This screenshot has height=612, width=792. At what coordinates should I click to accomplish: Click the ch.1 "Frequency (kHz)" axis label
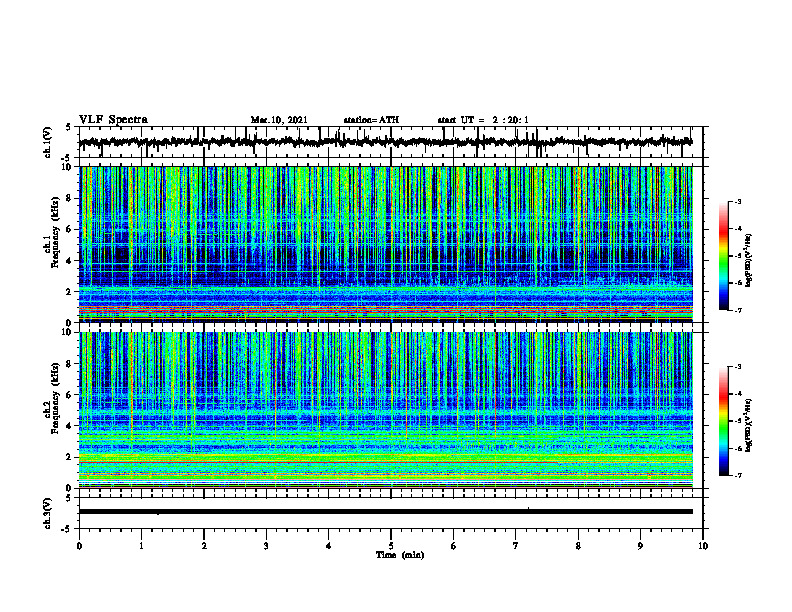(x=55, y=233)
